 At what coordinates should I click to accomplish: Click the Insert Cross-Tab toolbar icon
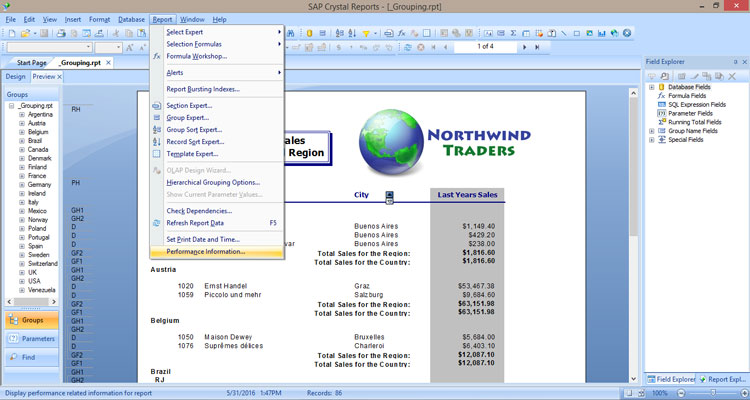526,33
